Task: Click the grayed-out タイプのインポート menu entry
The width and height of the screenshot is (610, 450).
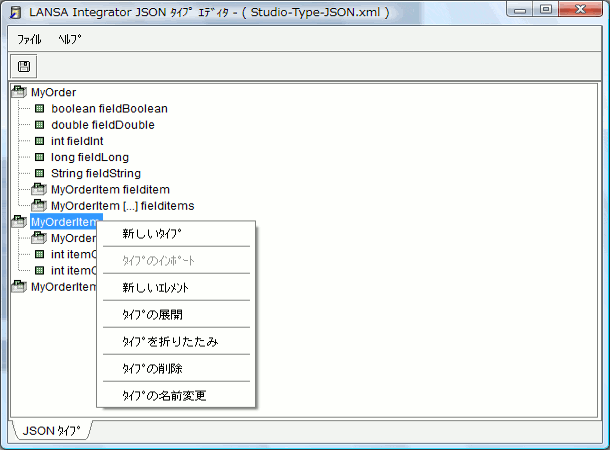Action: click(x=176, y=260)
